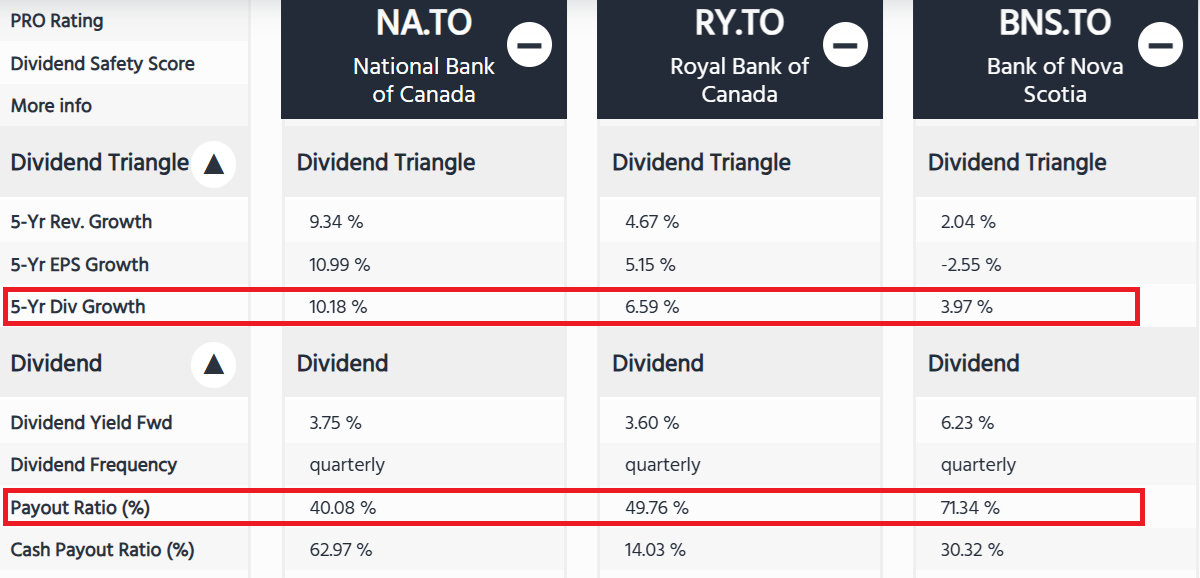Select the 5-Yr Rev. Growth row label
1200x578 pixels.
[81, 222]
